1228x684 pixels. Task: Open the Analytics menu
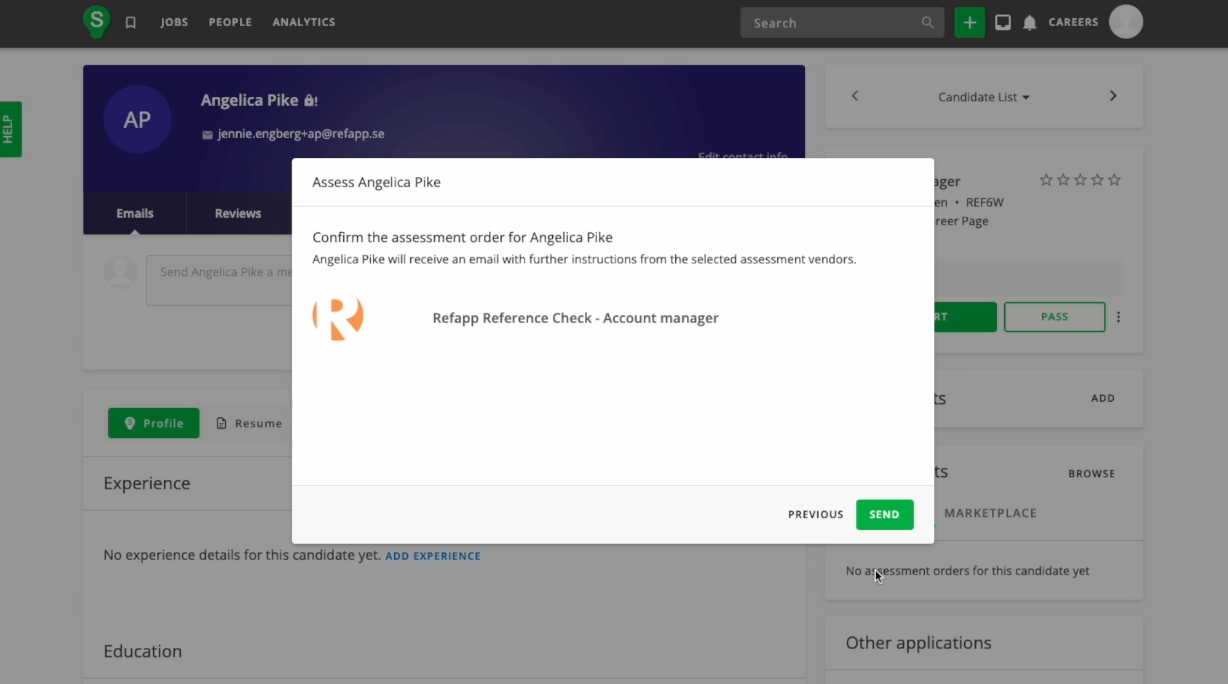click(x=304, y=22)
